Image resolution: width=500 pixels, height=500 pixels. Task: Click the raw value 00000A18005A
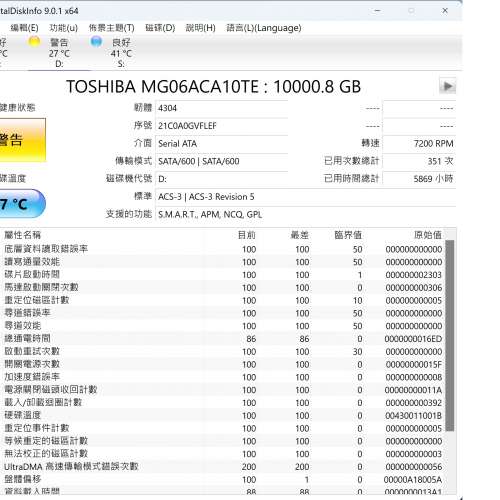pyautogui.click(x=413, y=480)
